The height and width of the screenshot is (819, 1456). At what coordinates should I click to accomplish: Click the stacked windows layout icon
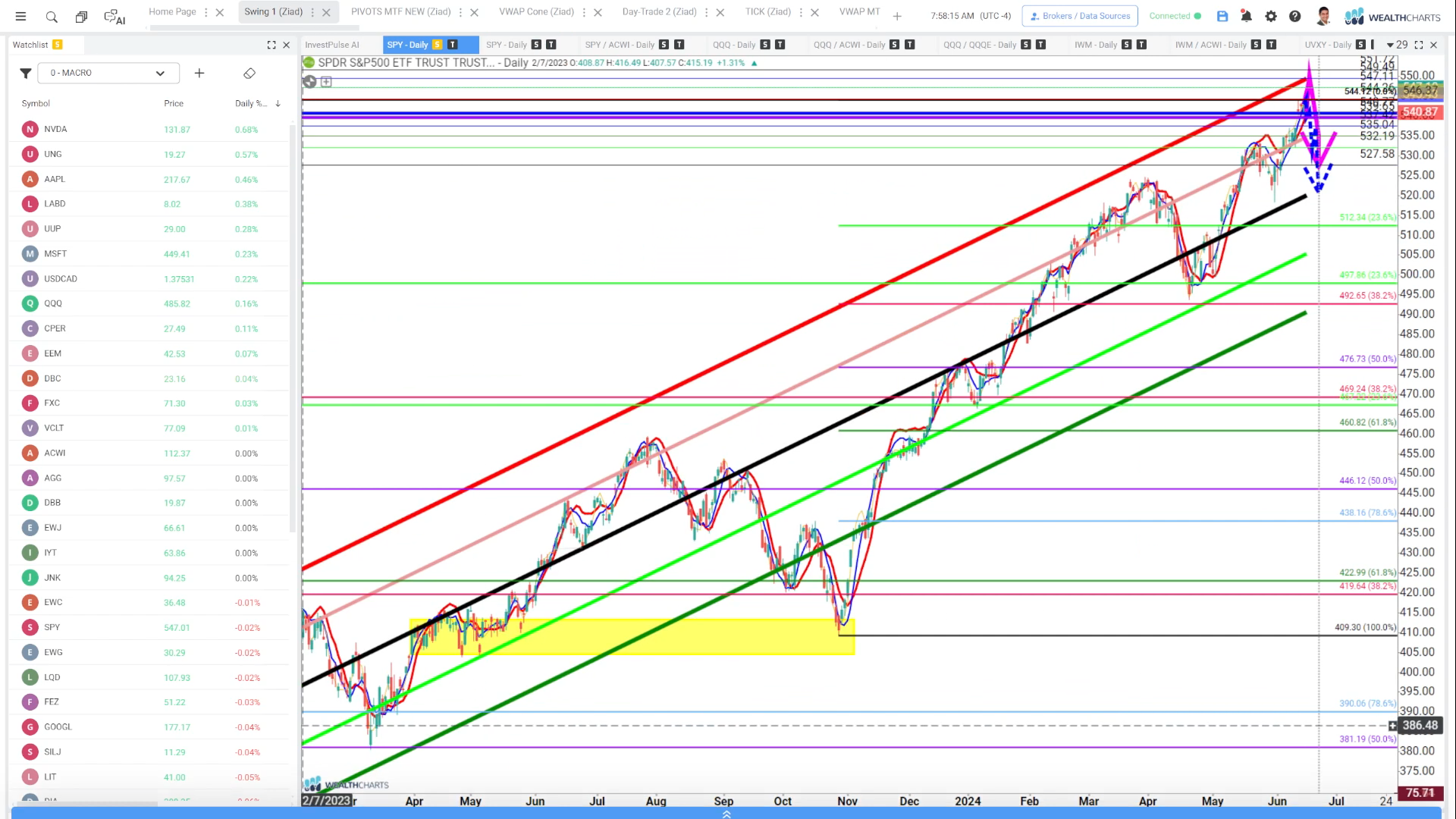pos(81,16)
